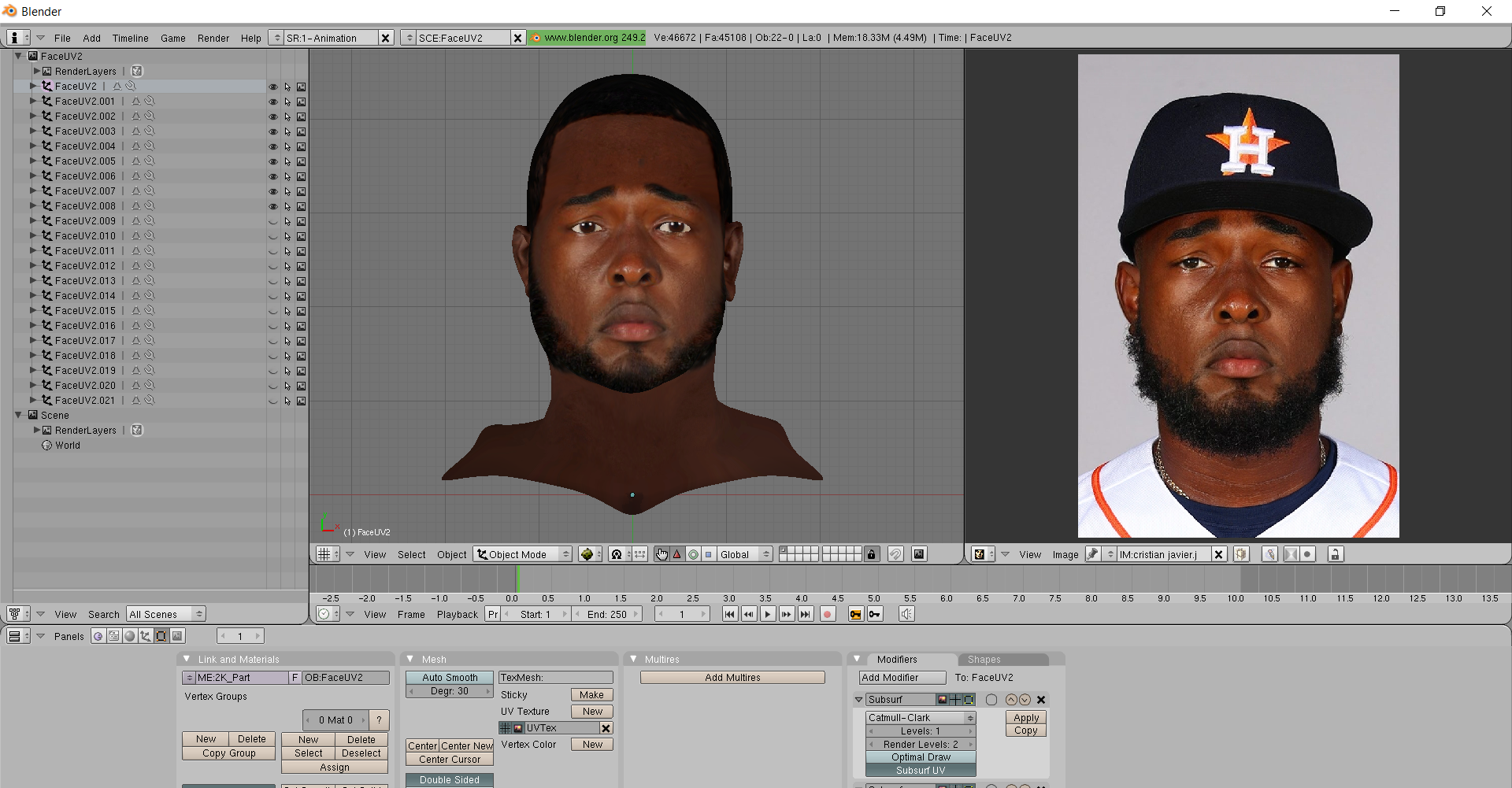Viewport: 1512px width, 788px height.
Task: Toggle visibility eye for FaceUV2.003
Action: click(273, 131)
